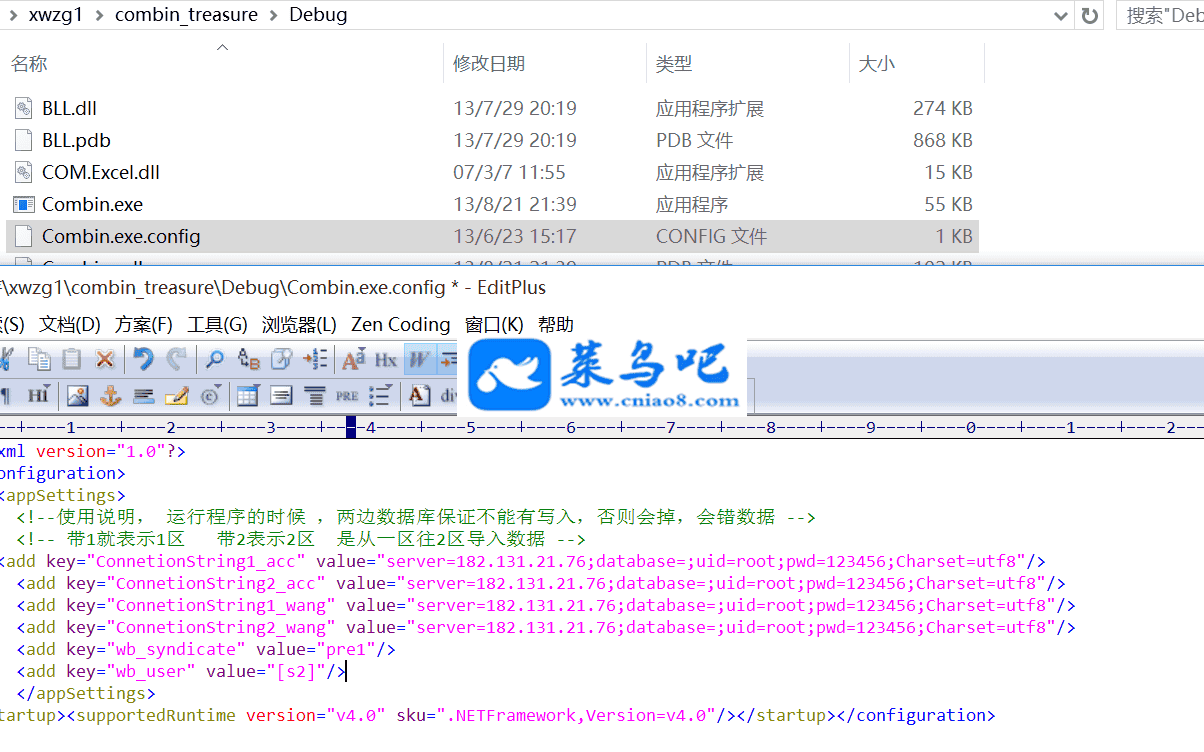
Task: Open the Table insert dropdown
Action: pyautogui.click(x=248, y=396)
